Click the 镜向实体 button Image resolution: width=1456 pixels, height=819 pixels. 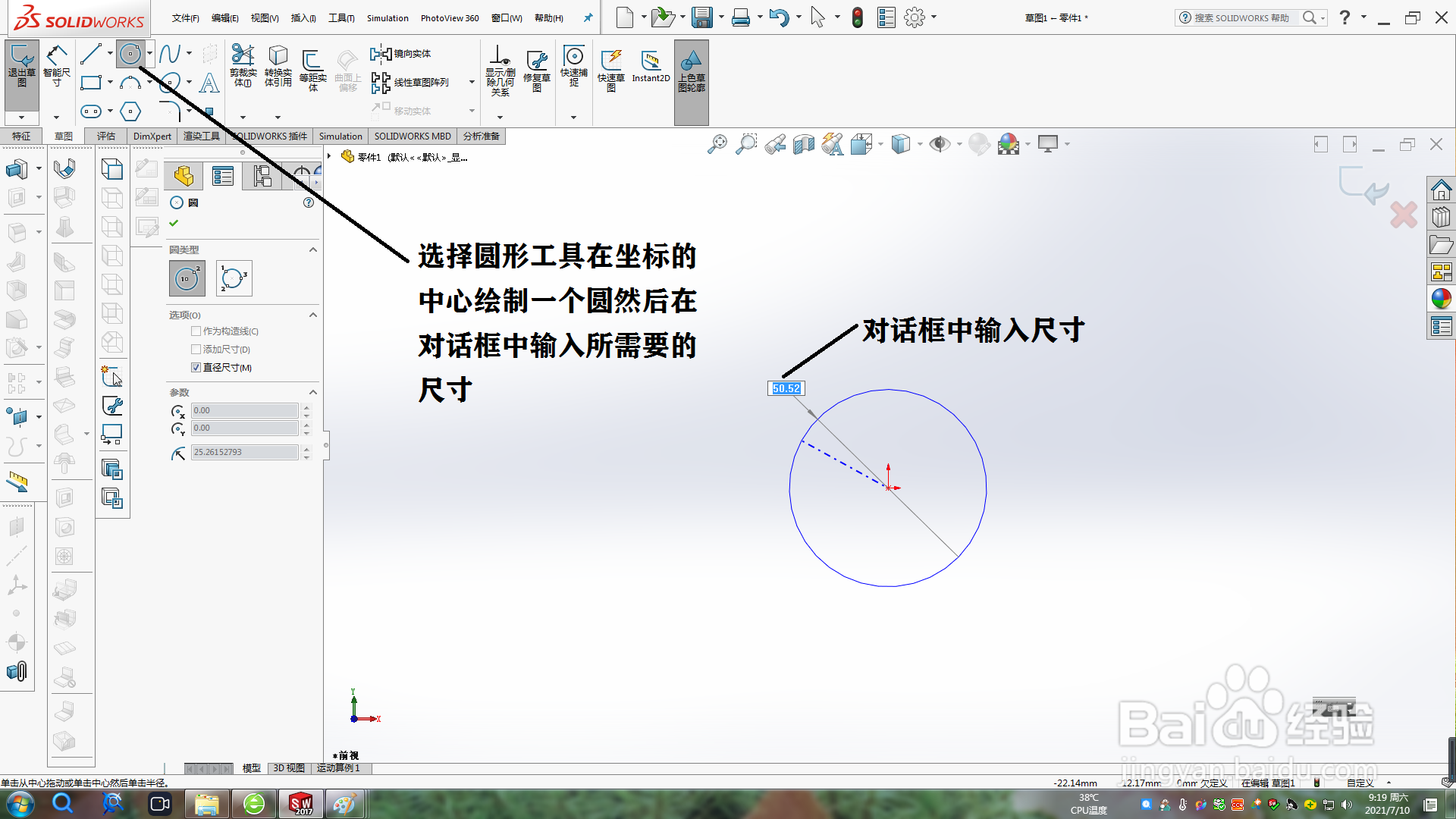pos(401,54)
